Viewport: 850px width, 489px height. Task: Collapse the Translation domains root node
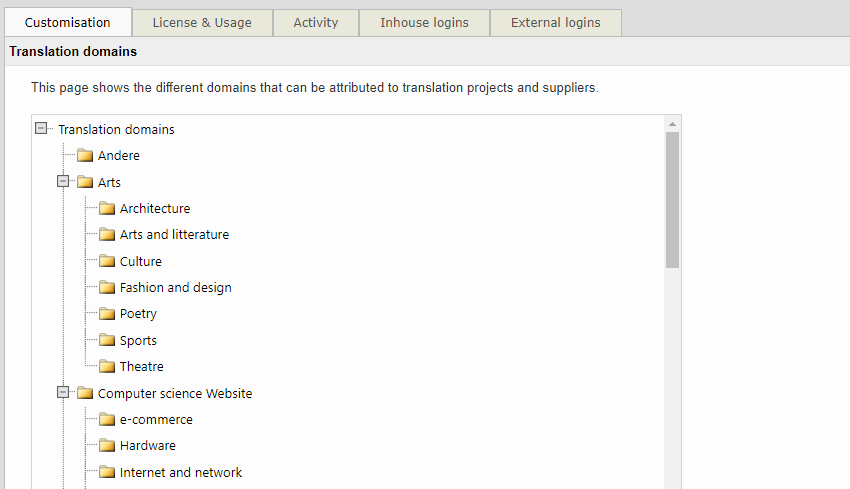click(41, 129)
